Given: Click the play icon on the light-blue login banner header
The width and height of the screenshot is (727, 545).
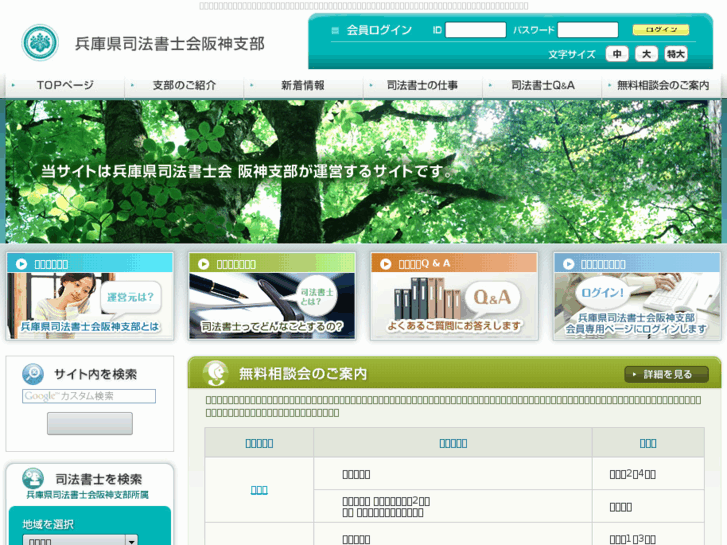Looking at the screenshot, I should coord(568,264).
